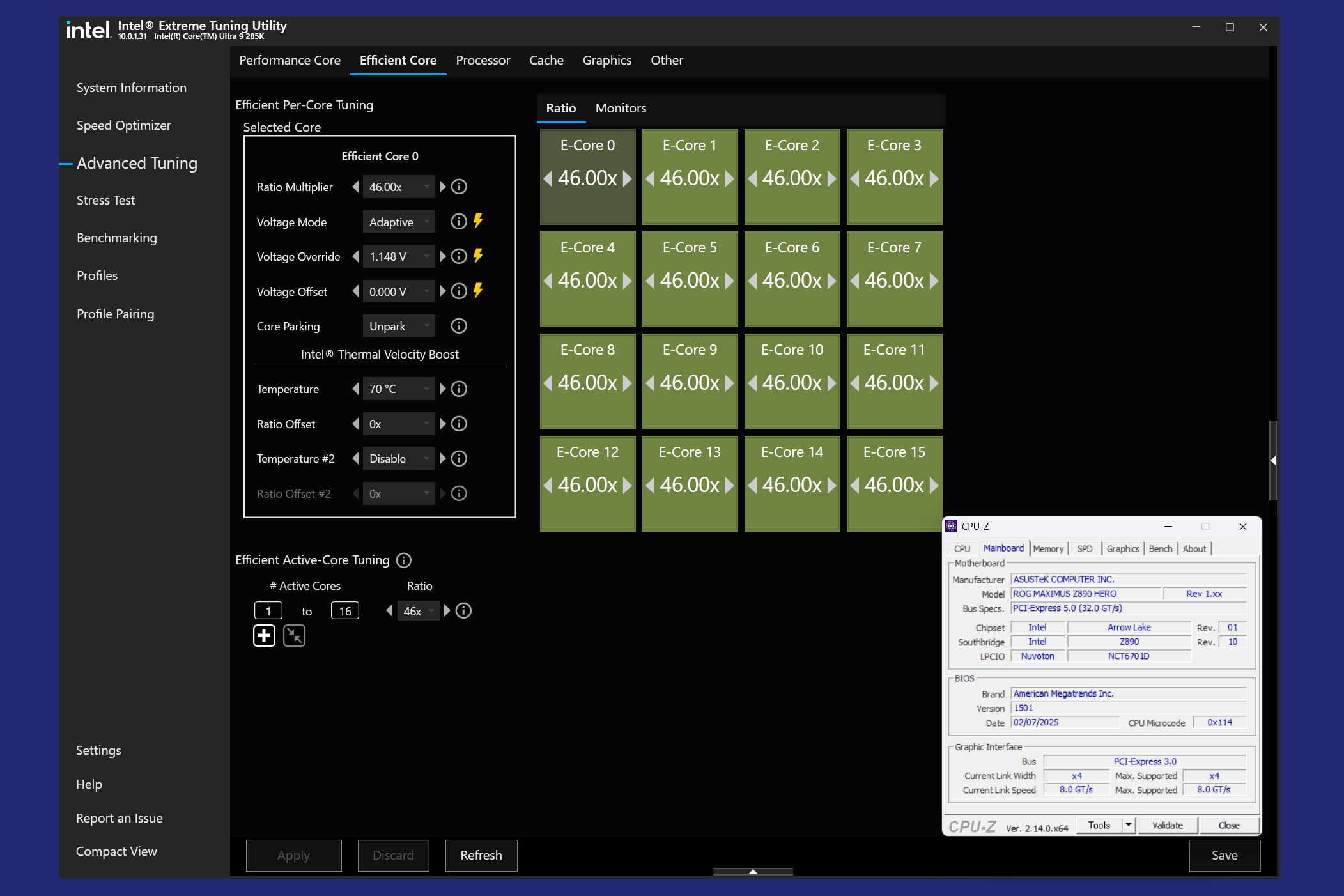This screenshot has height=896, width=1344.
Task: Click the Refresh button
Action: click(x=481, y=855)
